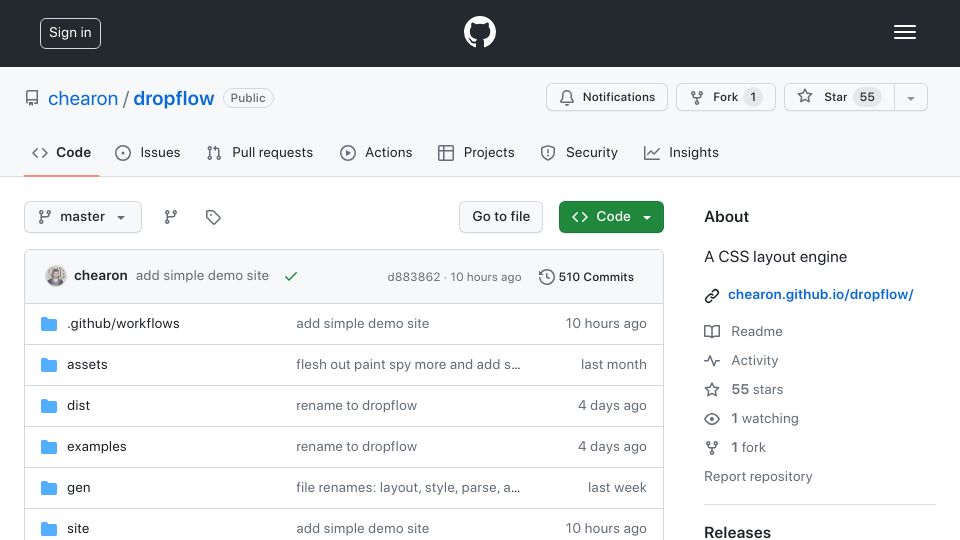Open the master branch selector dropdown

coord(83,217)
